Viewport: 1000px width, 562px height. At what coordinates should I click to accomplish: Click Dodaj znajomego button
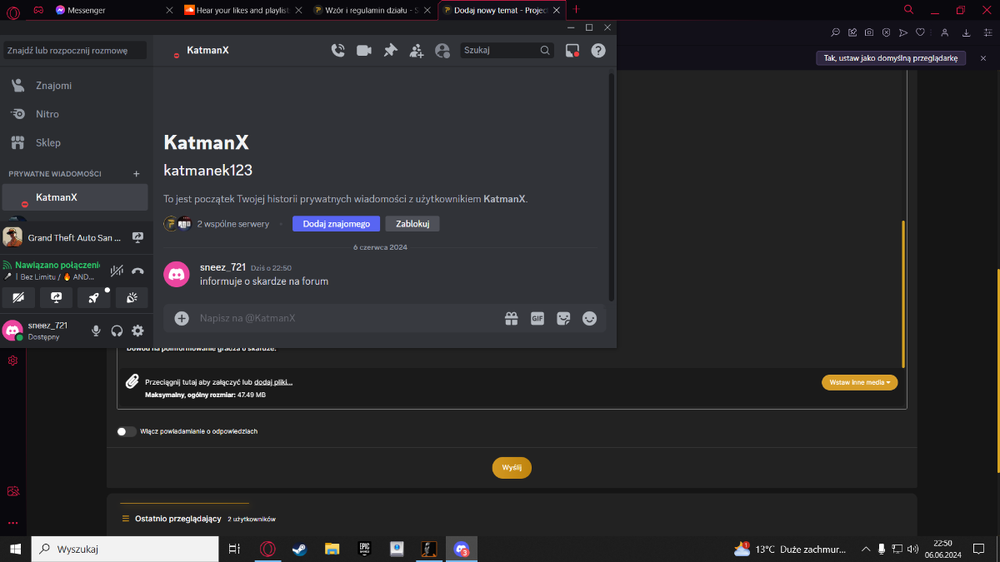(x=336, y=224)
